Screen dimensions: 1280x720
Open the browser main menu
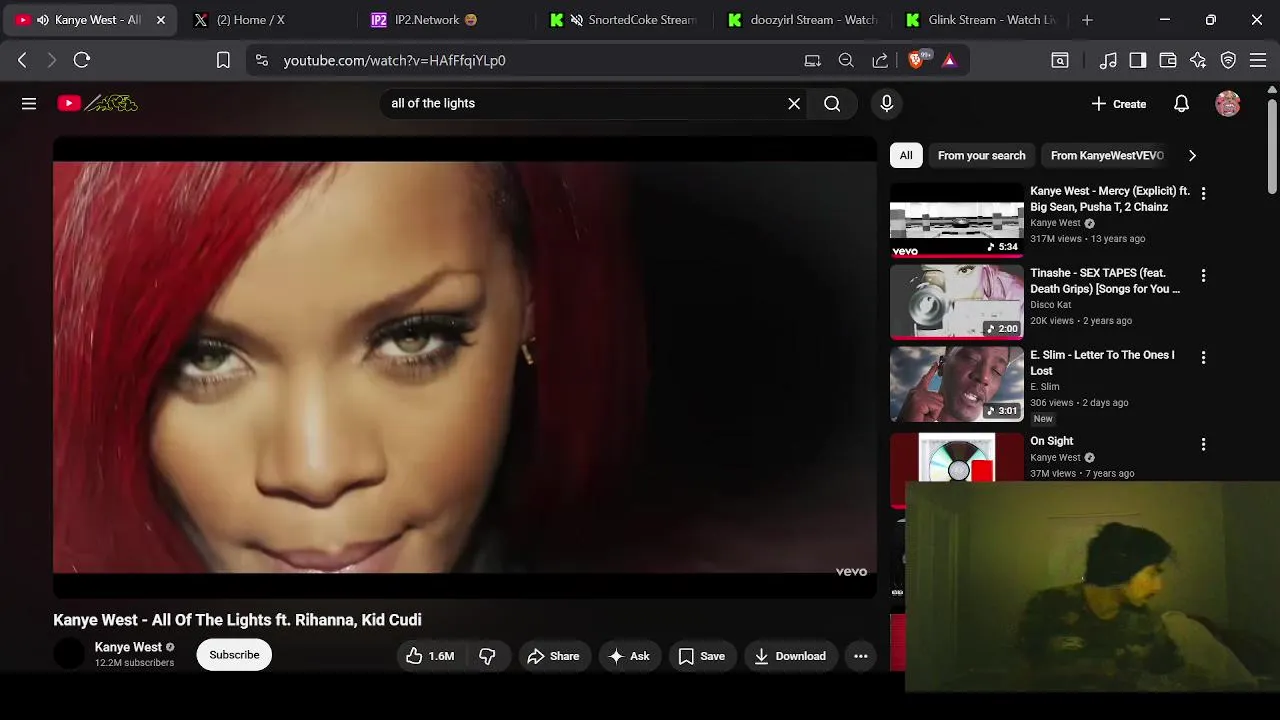(1258, 60)
